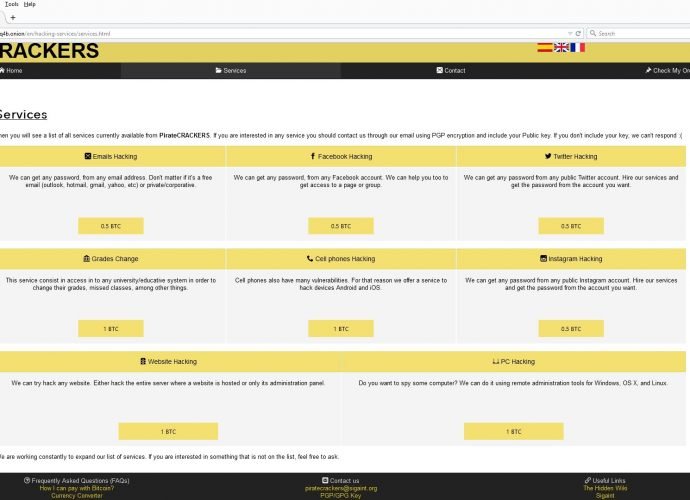Click the Cell phones Hacking phone icon
690x500 pixels.
point(310,258)
